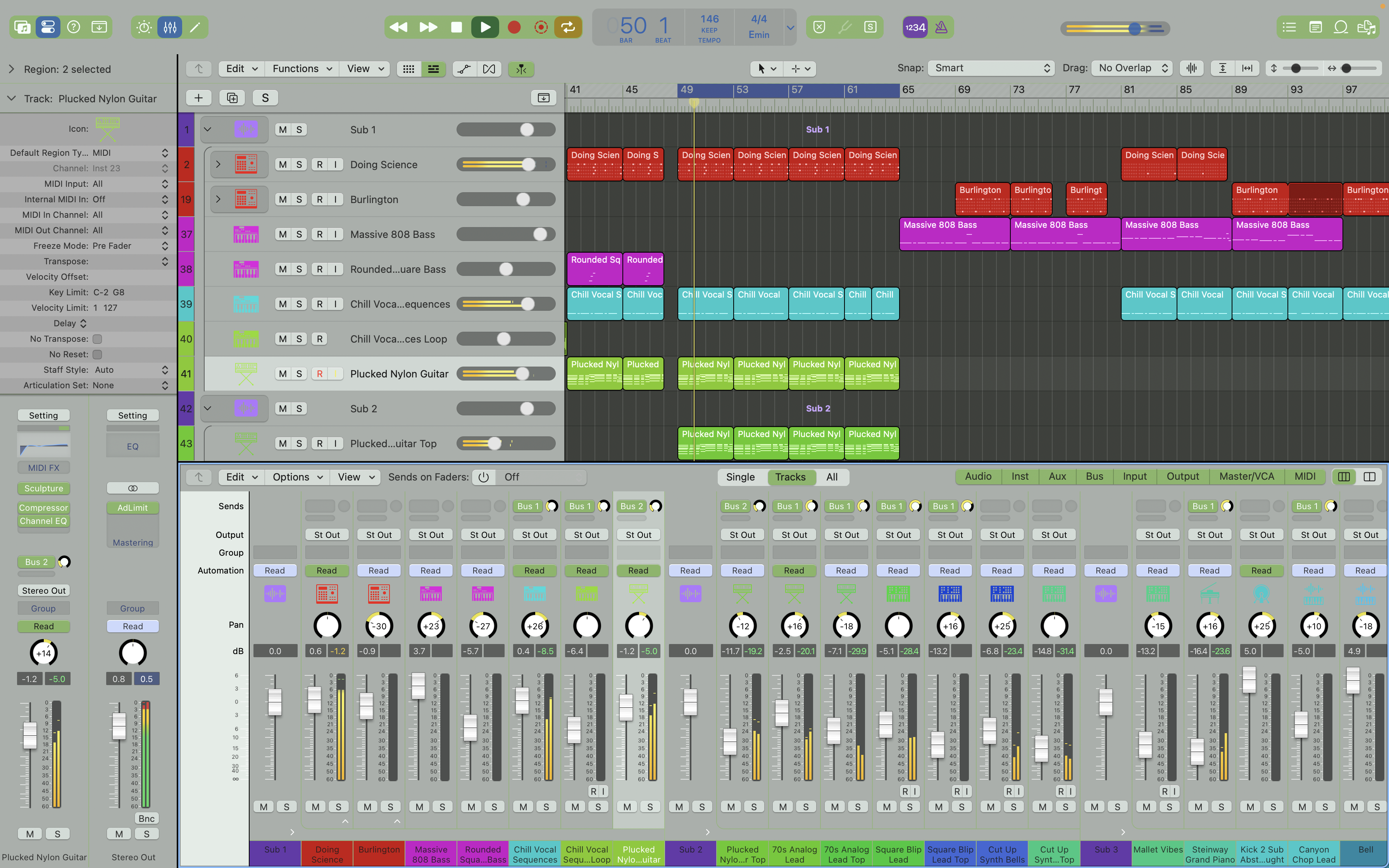The height and width of the screenshot is (868, 1389).
Task: Open the Mixer from the control bar
Action: coord(170,27)
